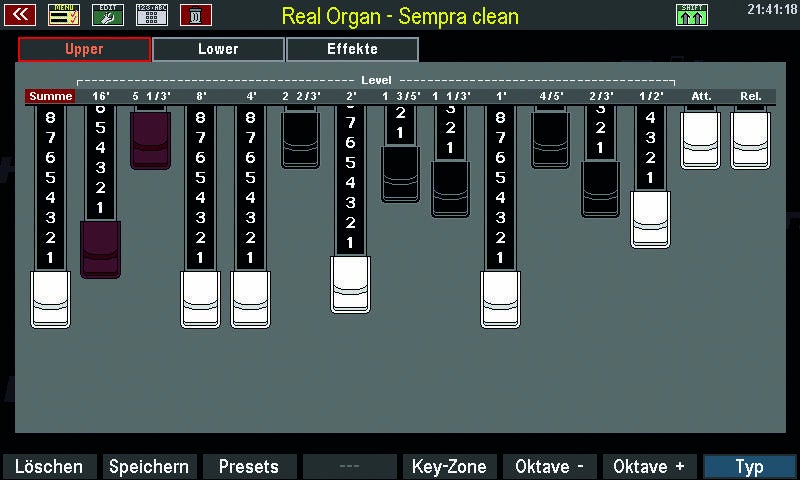Click the Oktave - button
The height and width of the screenshot is (480, 800).
point(549,467)
